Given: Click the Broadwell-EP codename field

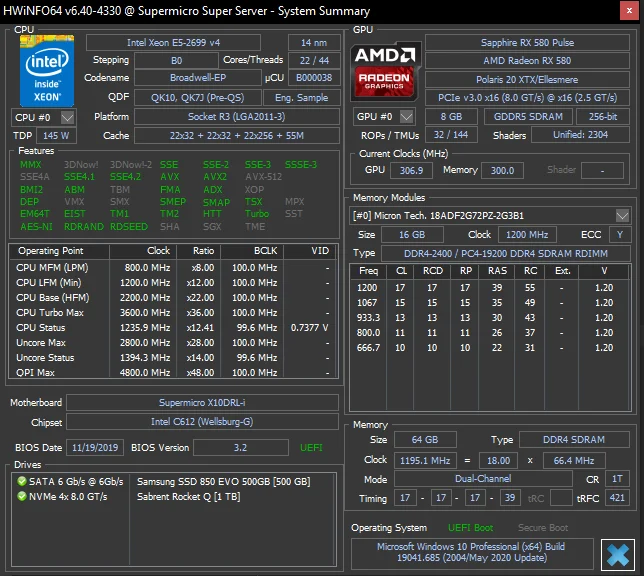Looking at the screenshot, I should click(198, 78).
